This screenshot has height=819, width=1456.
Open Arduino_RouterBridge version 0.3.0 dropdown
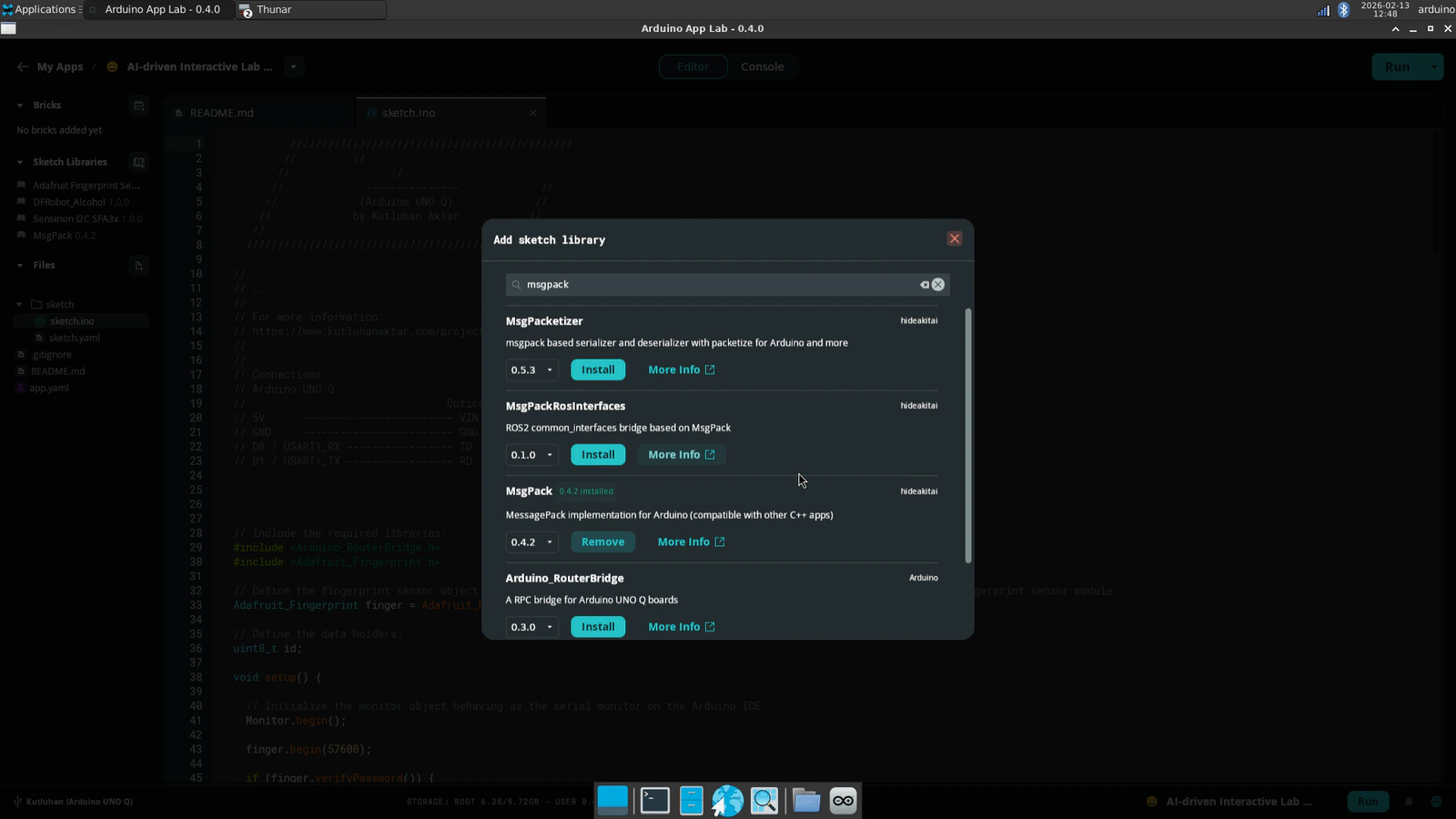tap(531, 626)
